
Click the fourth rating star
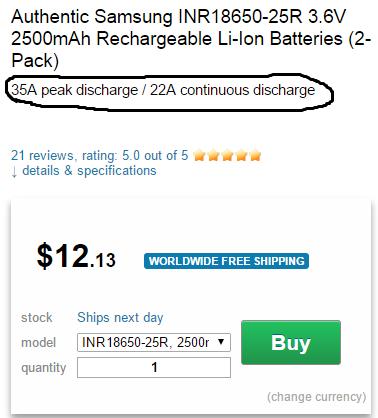click(x=241, y=155)
